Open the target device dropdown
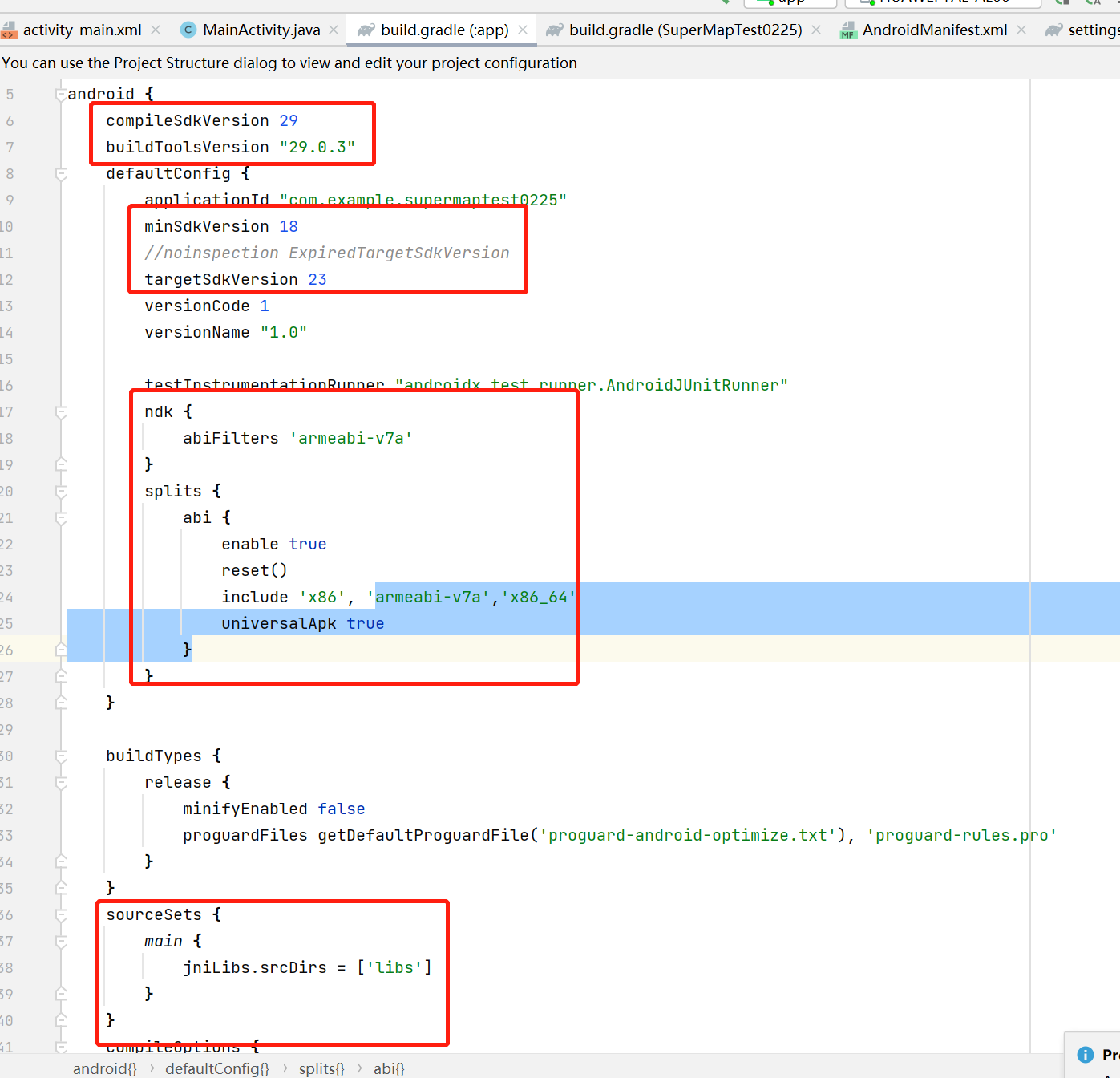Screen dimensions: 1120x1078 pyautogui.click(x=943, y=2)
